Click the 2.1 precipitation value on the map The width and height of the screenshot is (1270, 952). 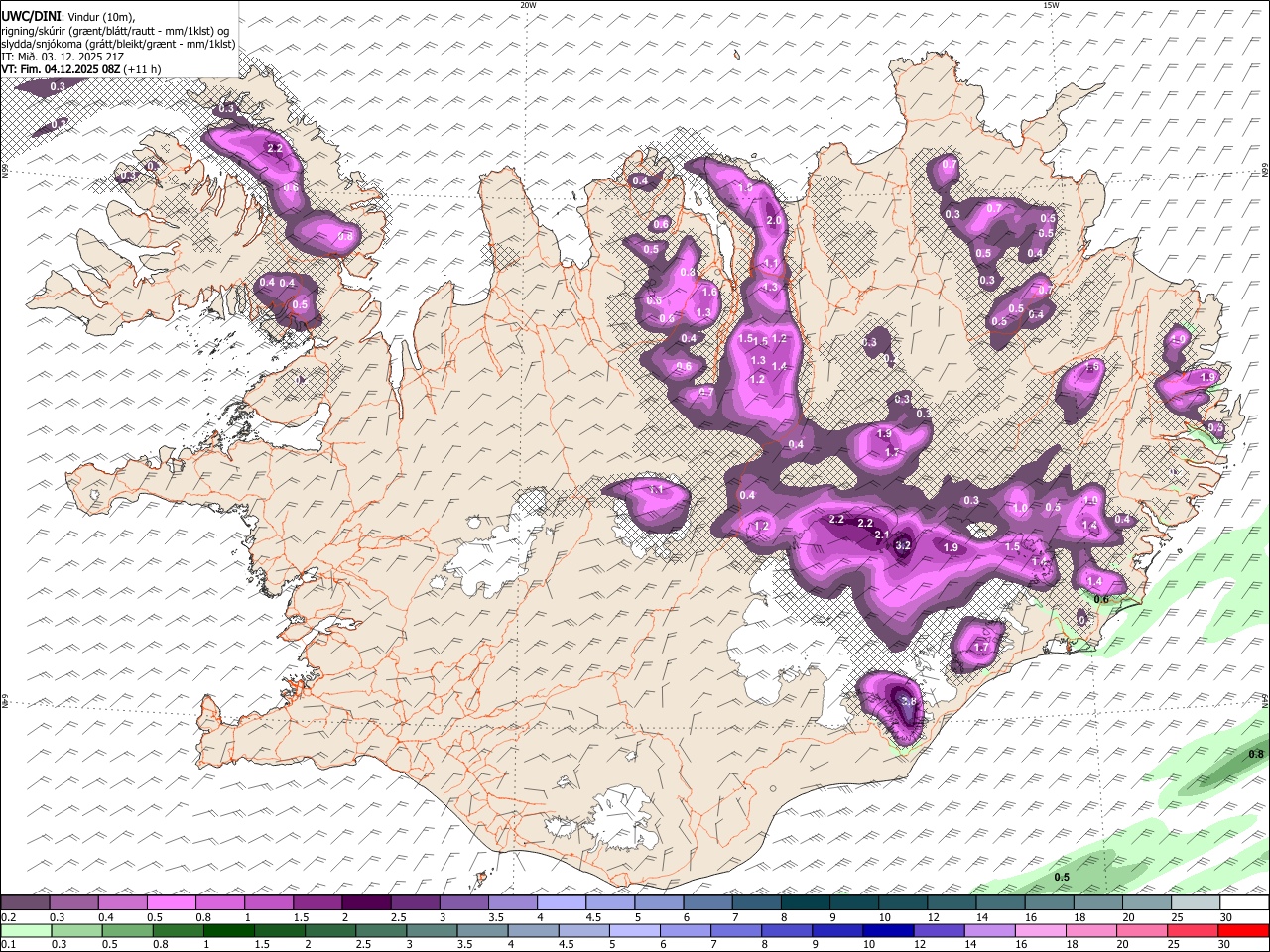882,535
